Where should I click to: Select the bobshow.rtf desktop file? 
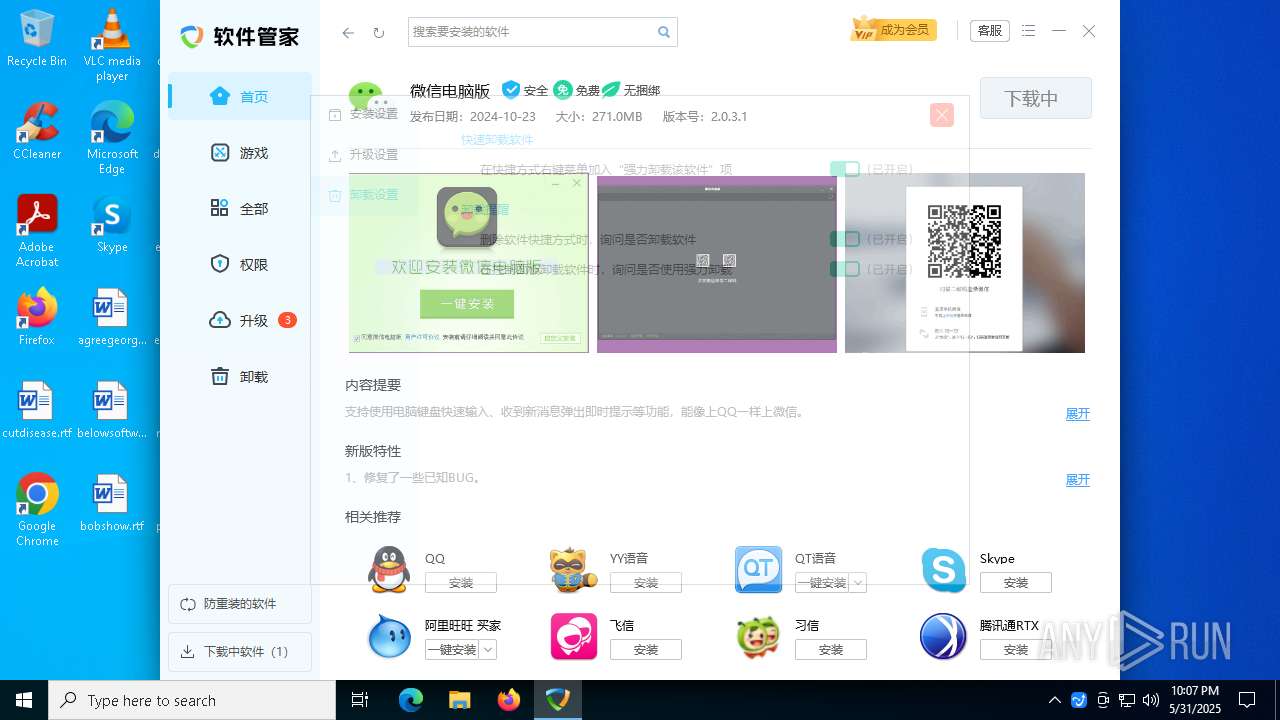click(112, 503)
